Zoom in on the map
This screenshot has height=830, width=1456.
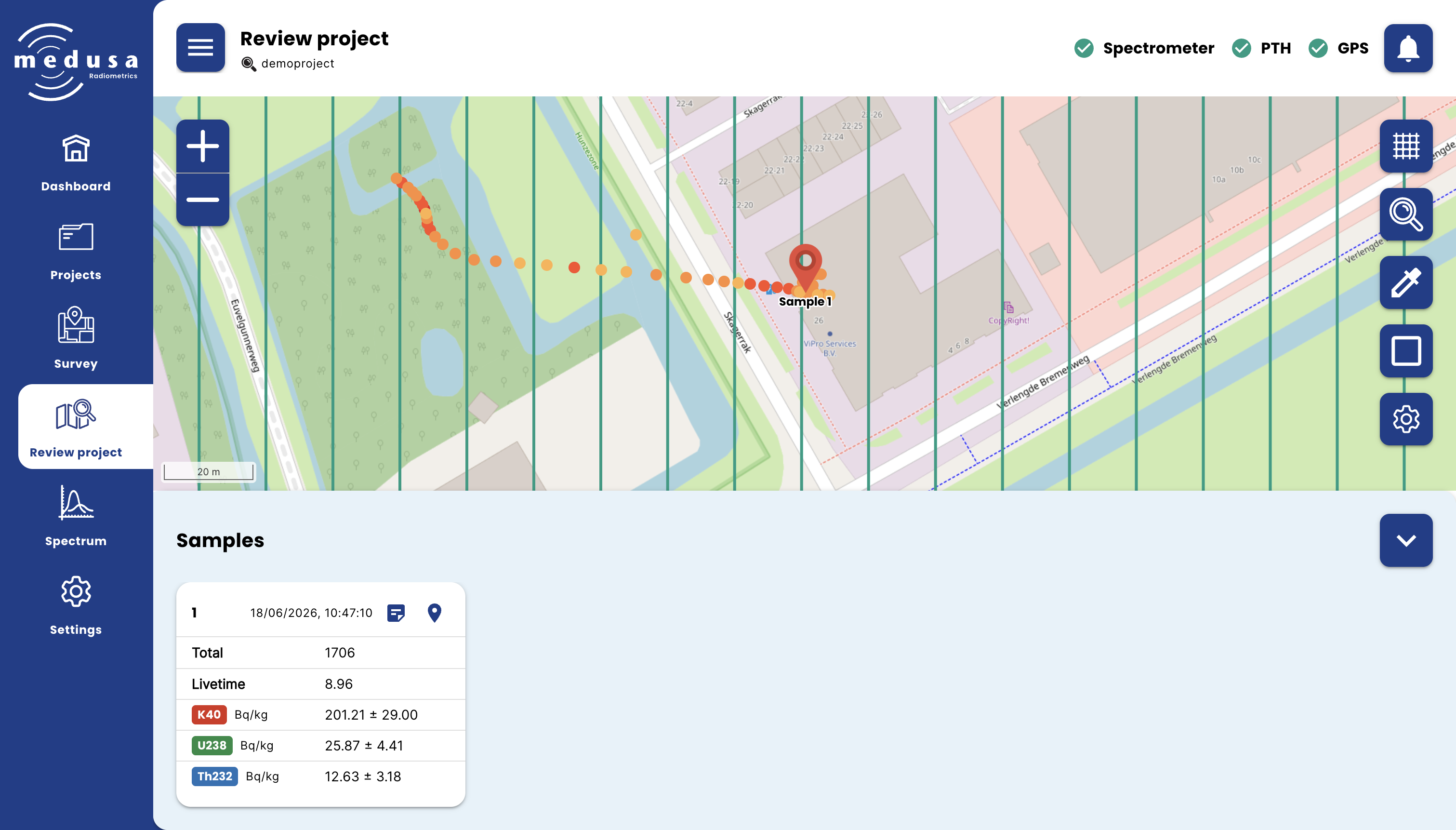203,147
